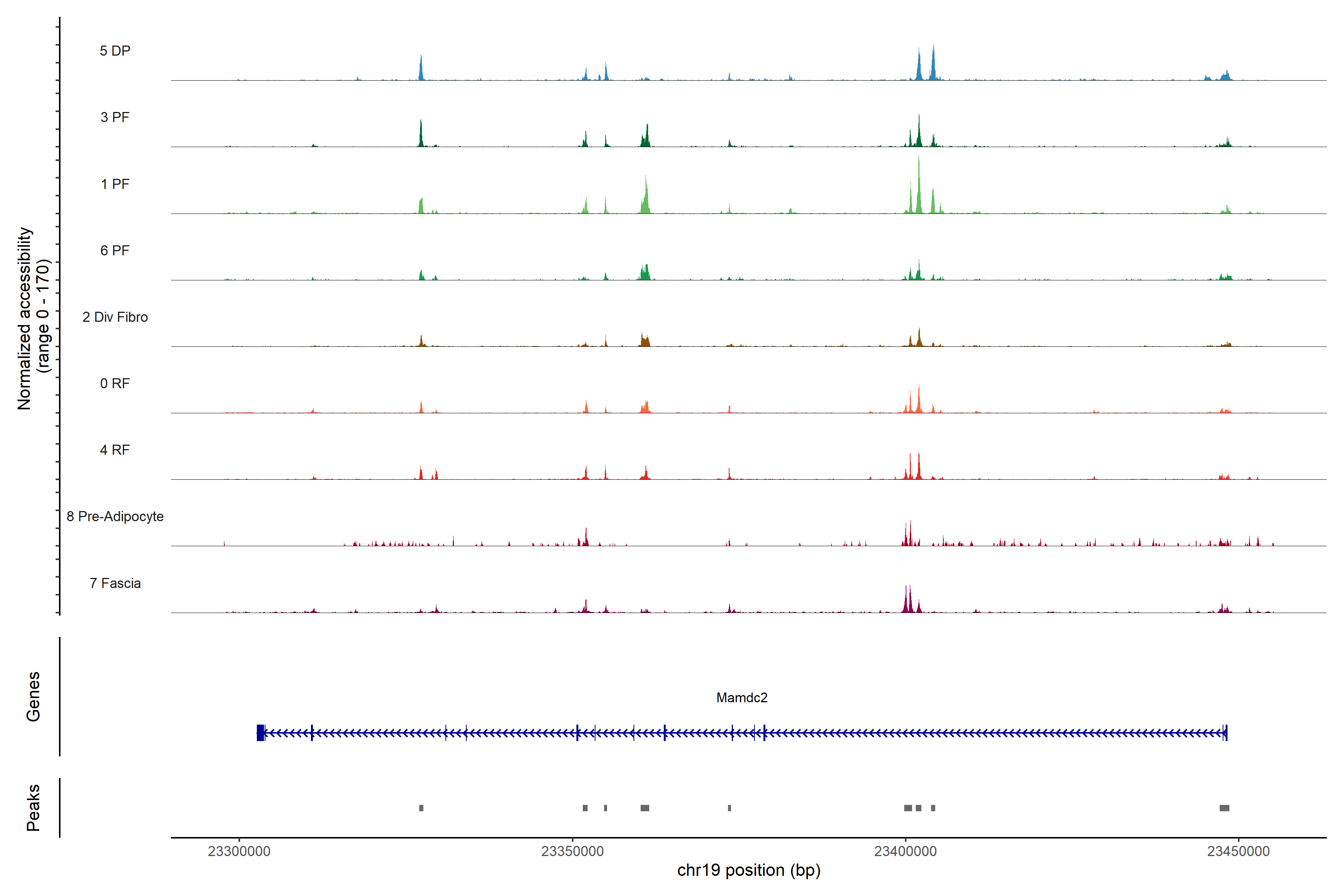Select the 0 RF track label
1344x896 pixels.
[115, 383]
